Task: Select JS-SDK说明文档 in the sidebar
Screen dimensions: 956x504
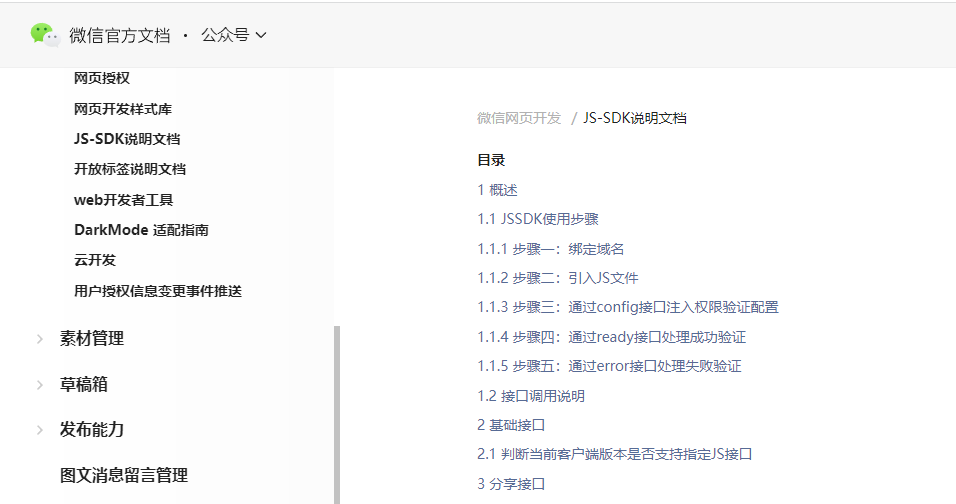Action: point(127,139)
